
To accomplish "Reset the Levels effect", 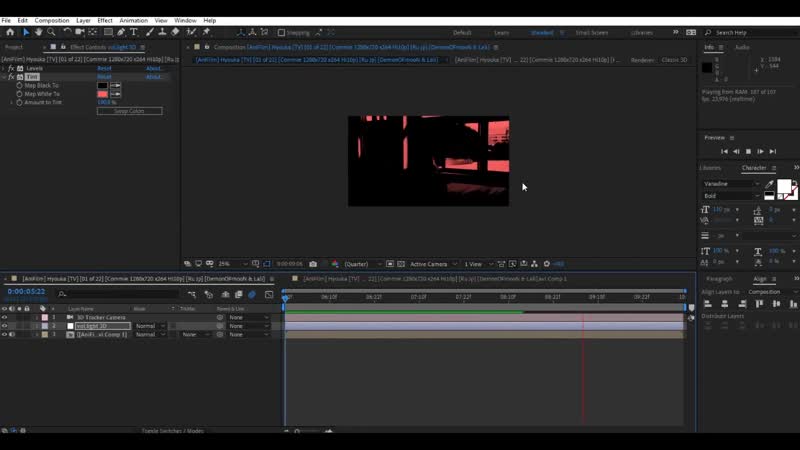I will pos(104,68).
